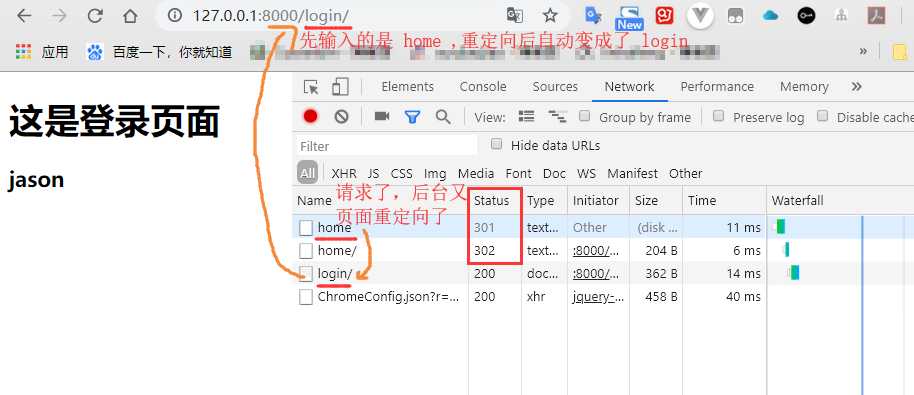Image resolution: width=914 pixels, height=395 pixels.
Task: Switch to the Elements tab
Action: (x=407, y=87)
